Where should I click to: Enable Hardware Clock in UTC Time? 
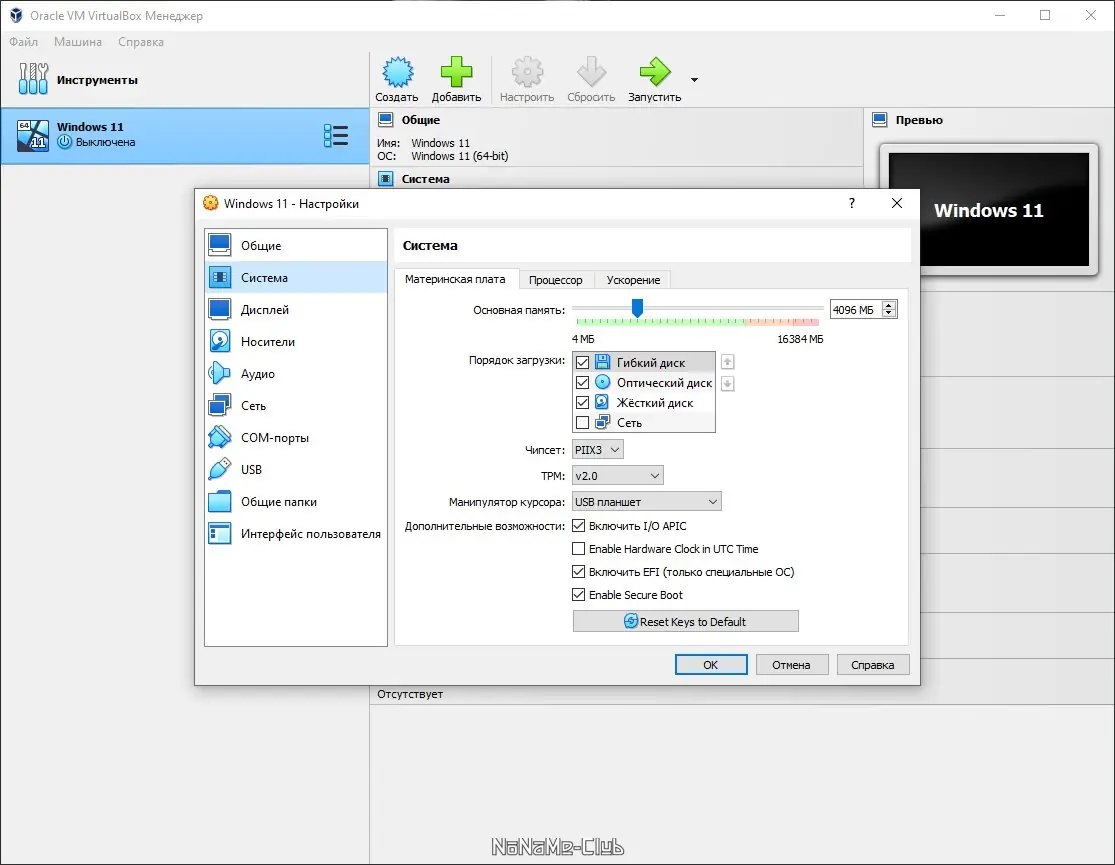tap(579, 548)
